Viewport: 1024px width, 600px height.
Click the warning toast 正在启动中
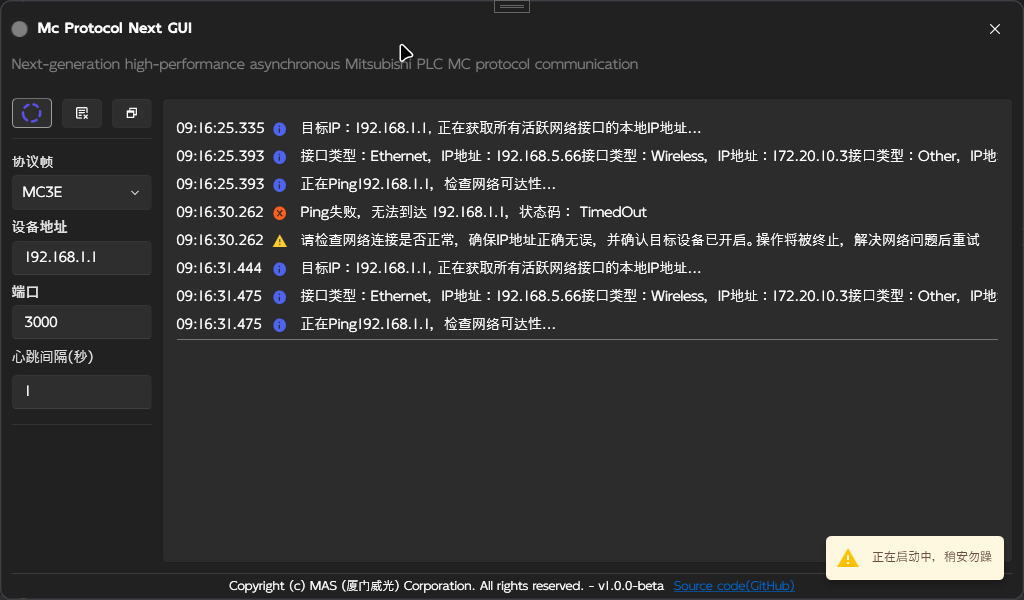pyautogui.click(x=914, y=558)
